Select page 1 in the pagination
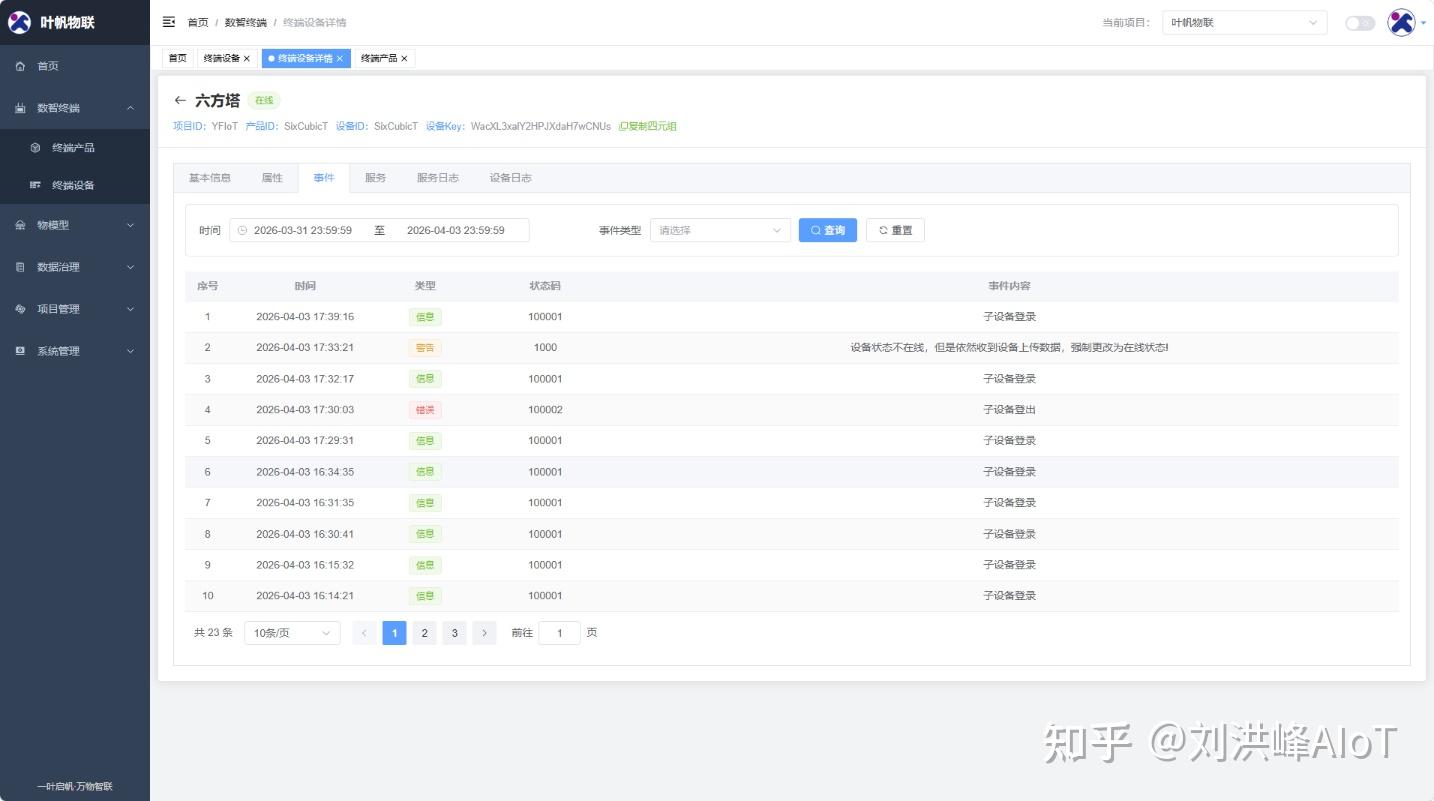This screenshot has width=1434, height=801. pyautogui.click(x=395, y=633)
